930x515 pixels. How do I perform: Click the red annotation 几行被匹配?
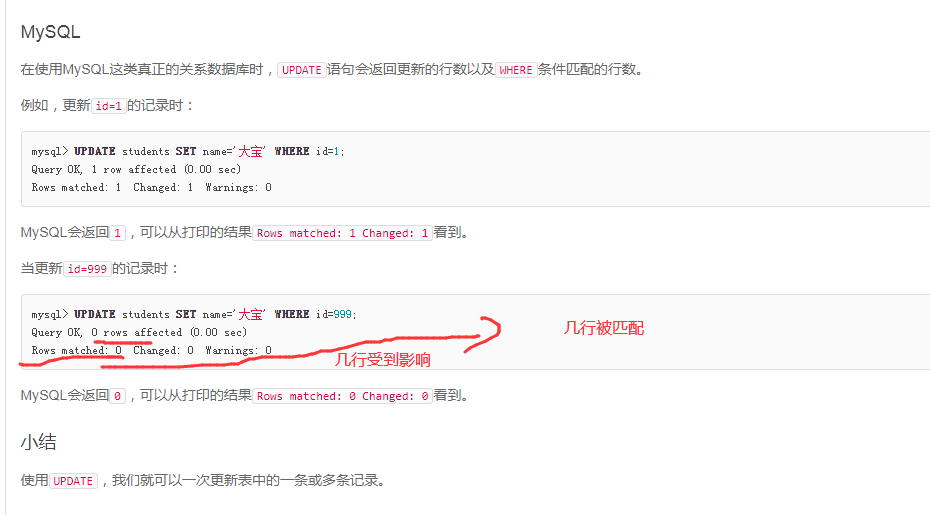click(x=604, y=328)
